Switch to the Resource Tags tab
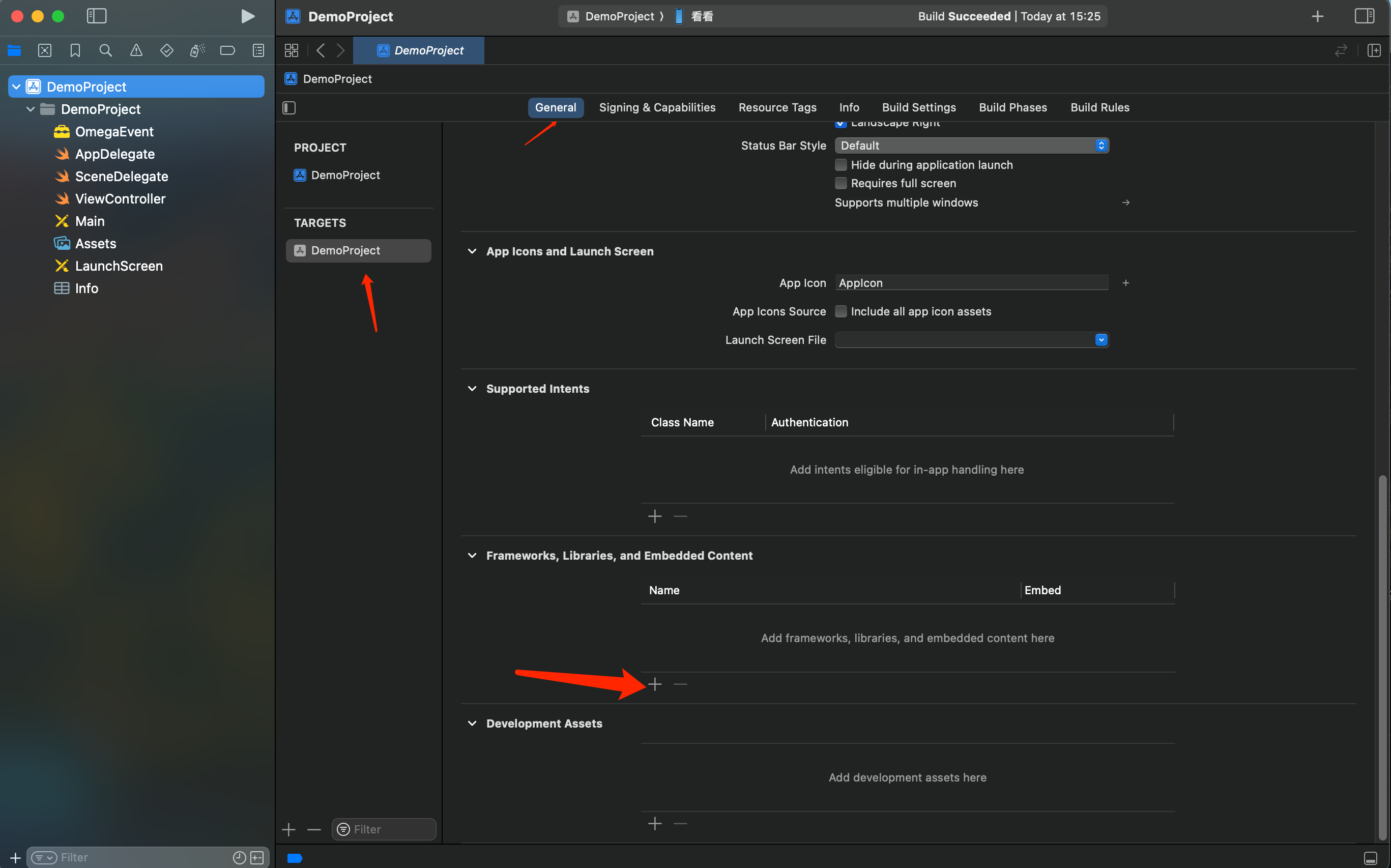Screen dimensions: 1391x868 point(777,108)
